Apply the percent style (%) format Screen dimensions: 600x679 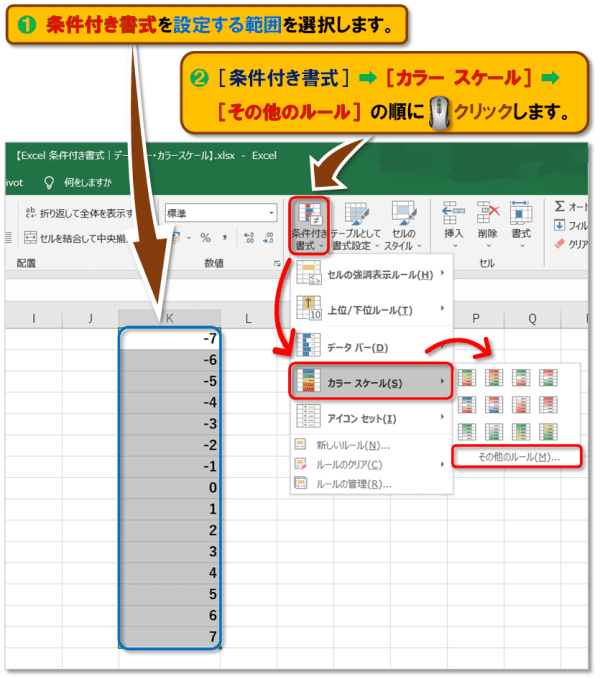coord(205,238)
